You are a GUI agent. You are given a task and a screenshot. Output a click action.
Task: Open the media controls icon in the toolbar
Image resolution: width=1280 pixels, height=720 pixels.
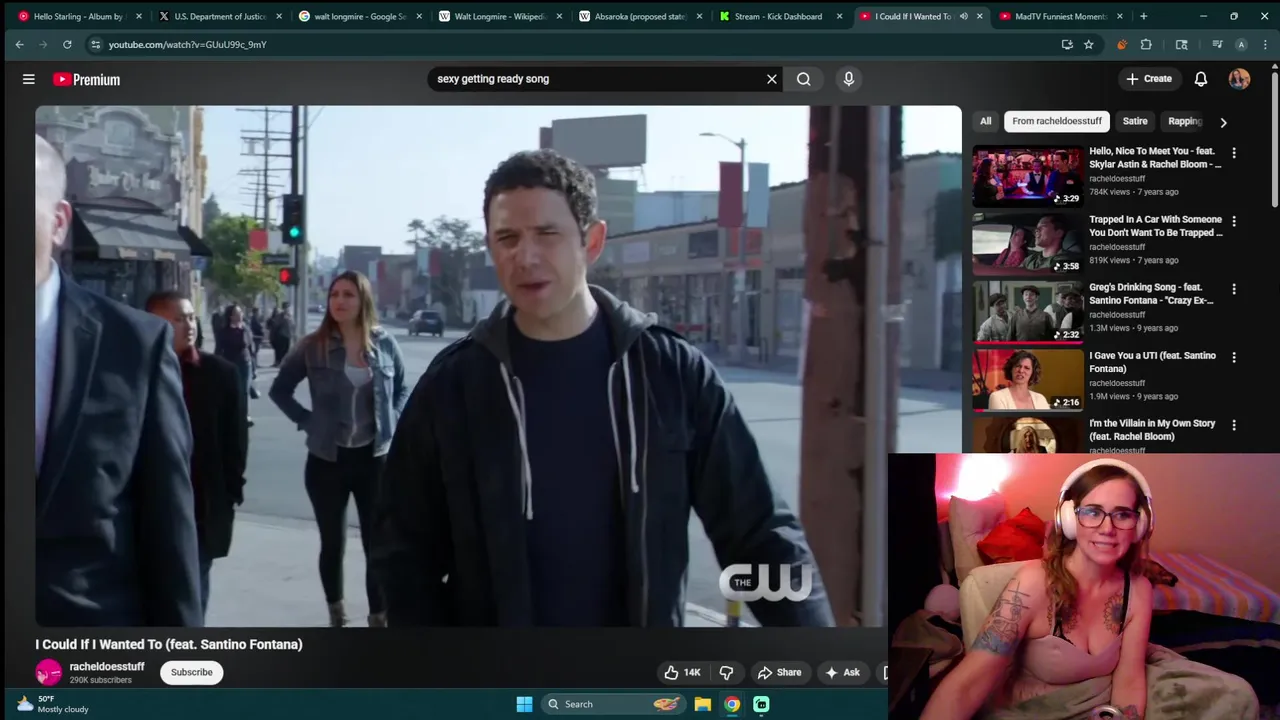1217,44
